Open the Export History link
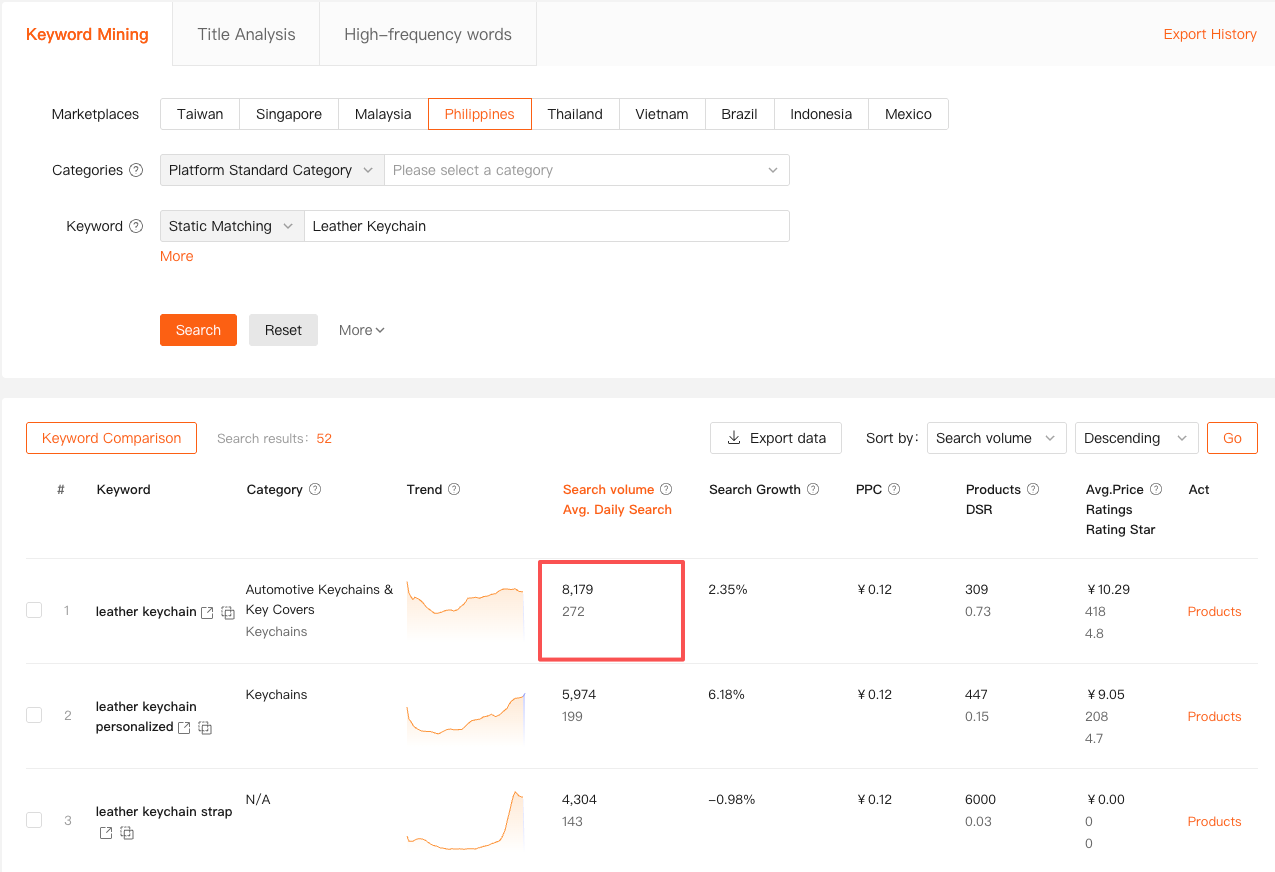The width and height of the screenshot is (1275, 872). coord(1209,34)
